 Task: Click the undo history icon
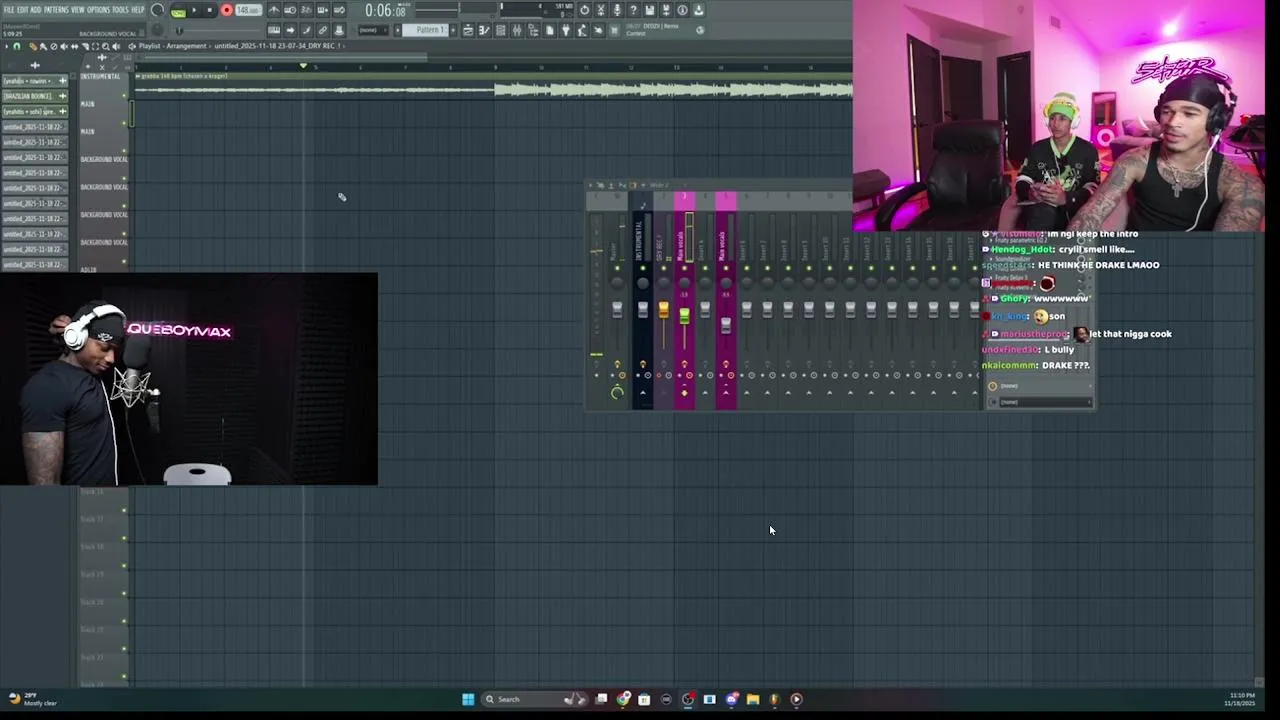584,10
